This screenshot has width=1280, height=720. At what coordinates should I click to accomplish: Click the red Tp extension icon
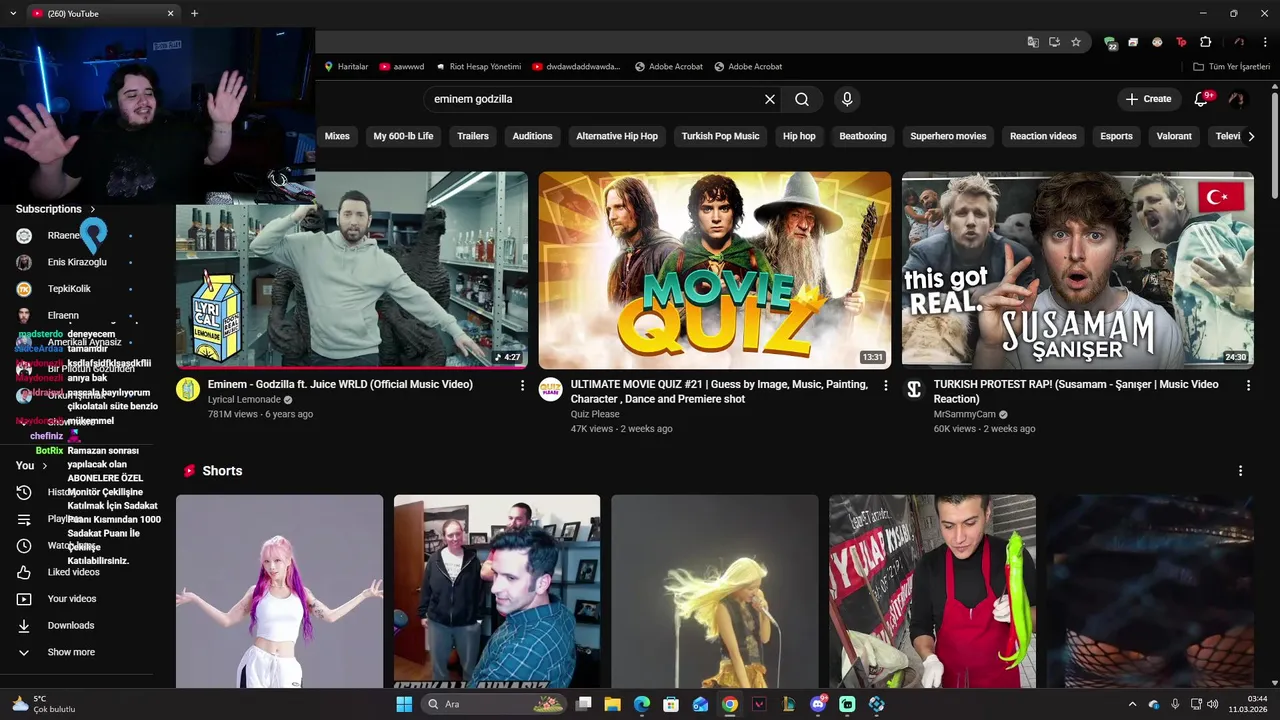(1181, 42)
